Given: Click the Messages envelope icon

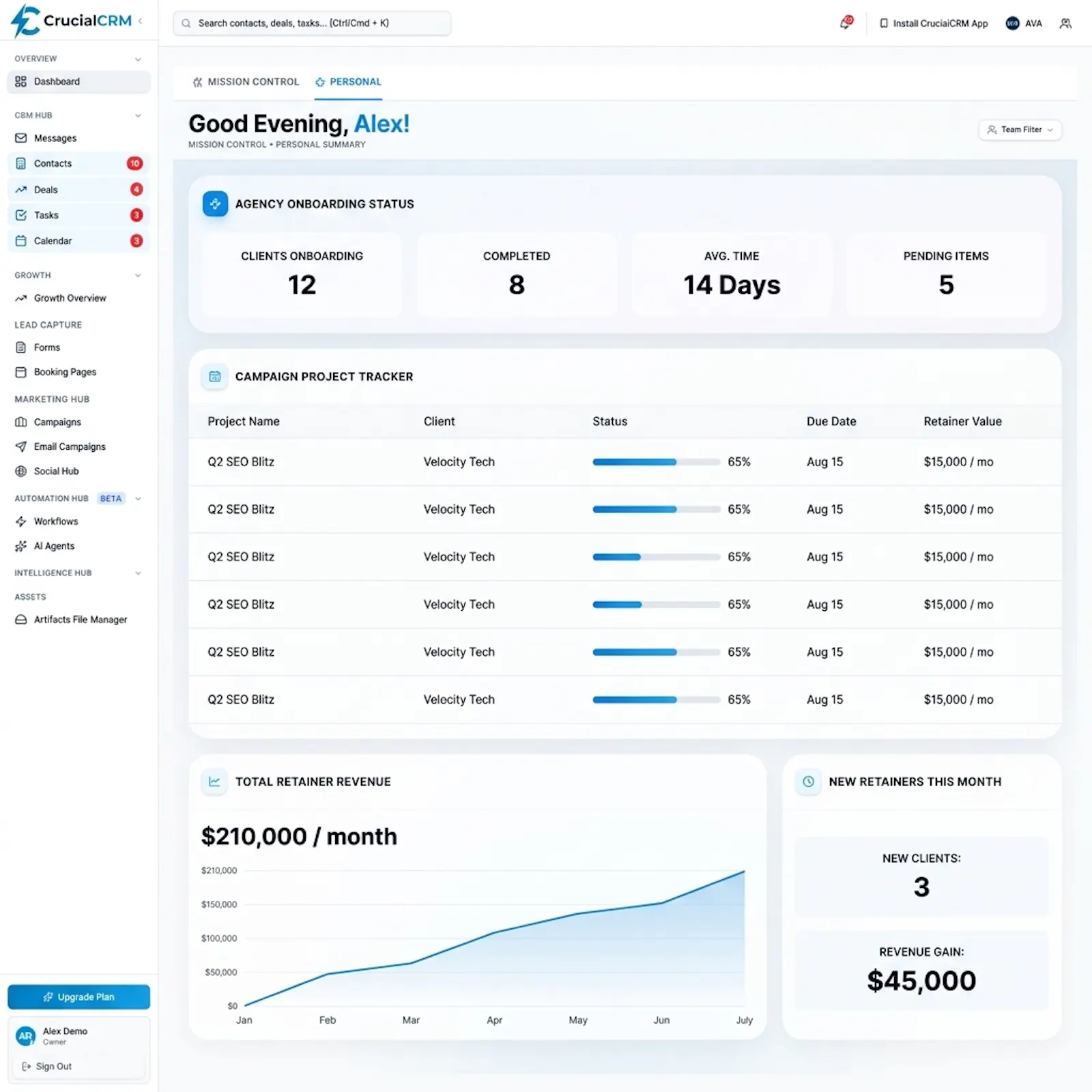Looking at the screenshot, I should coord(21,139).
